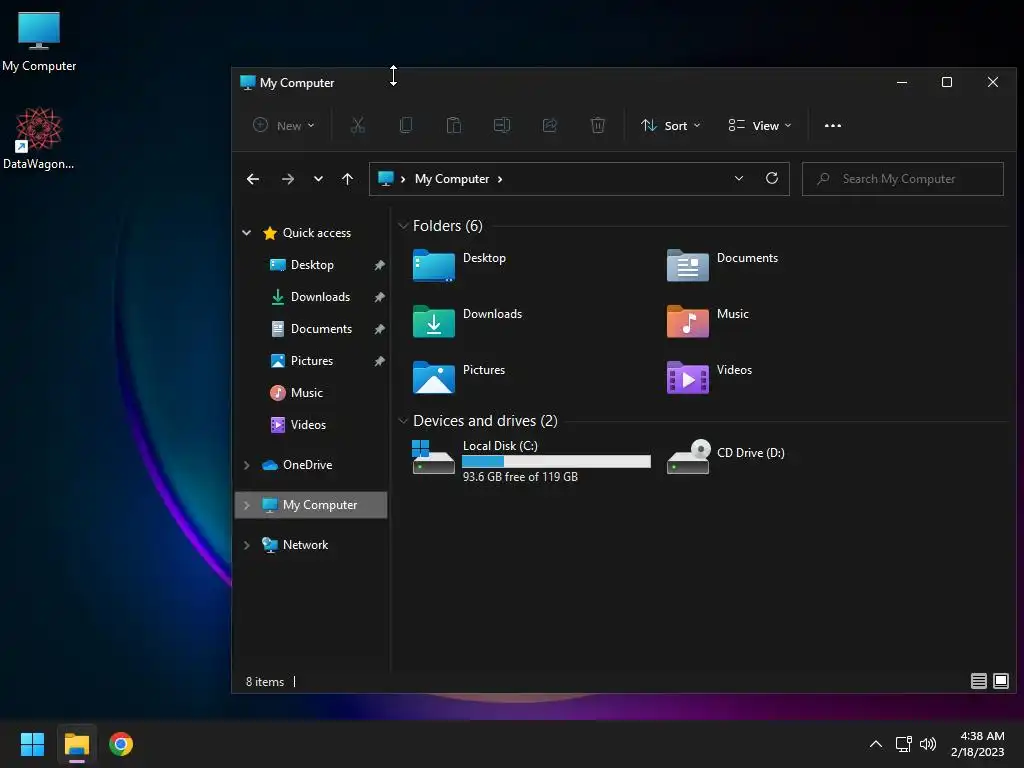Open the address bar history dropdown
Image resolution: width=1024 pixels, height=768 pixels.
[x=739, y=178]
